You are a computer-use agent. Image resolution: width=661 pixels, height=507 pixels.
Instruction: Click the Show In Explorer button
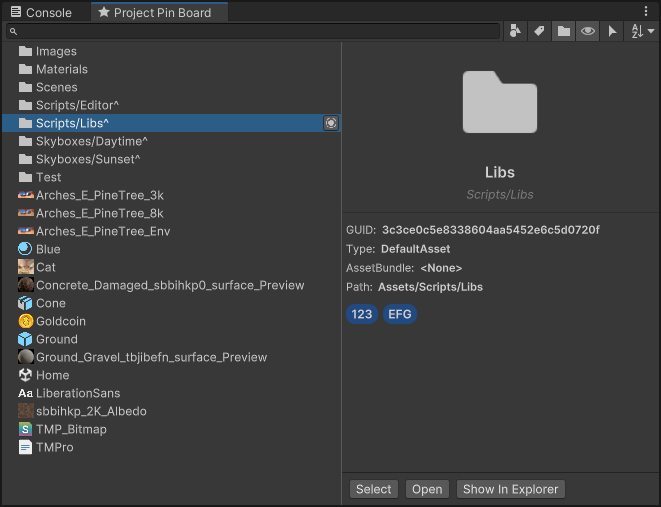pos(511,489)
